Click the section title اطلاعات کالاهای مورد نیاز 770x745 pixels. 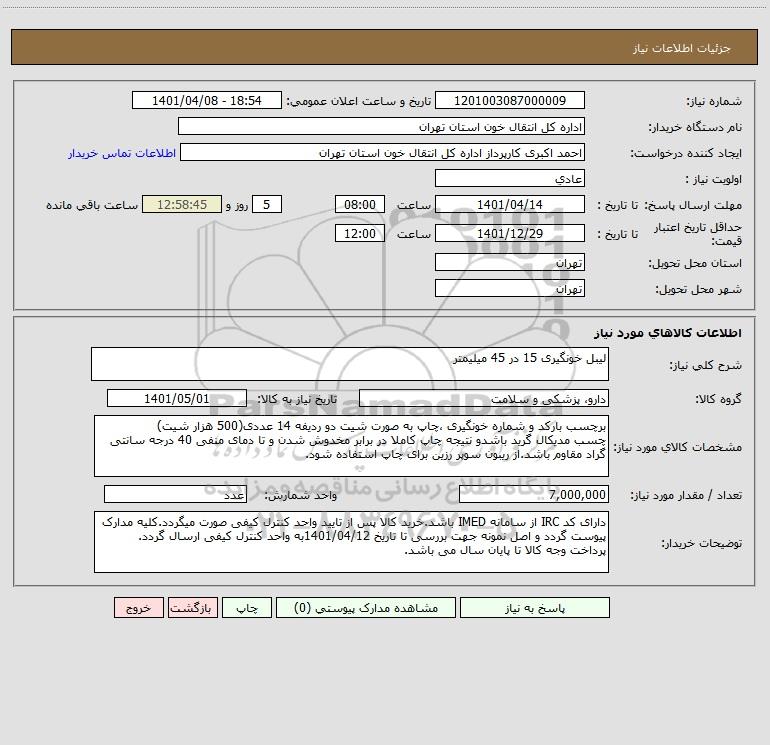(x=668, y=333)
